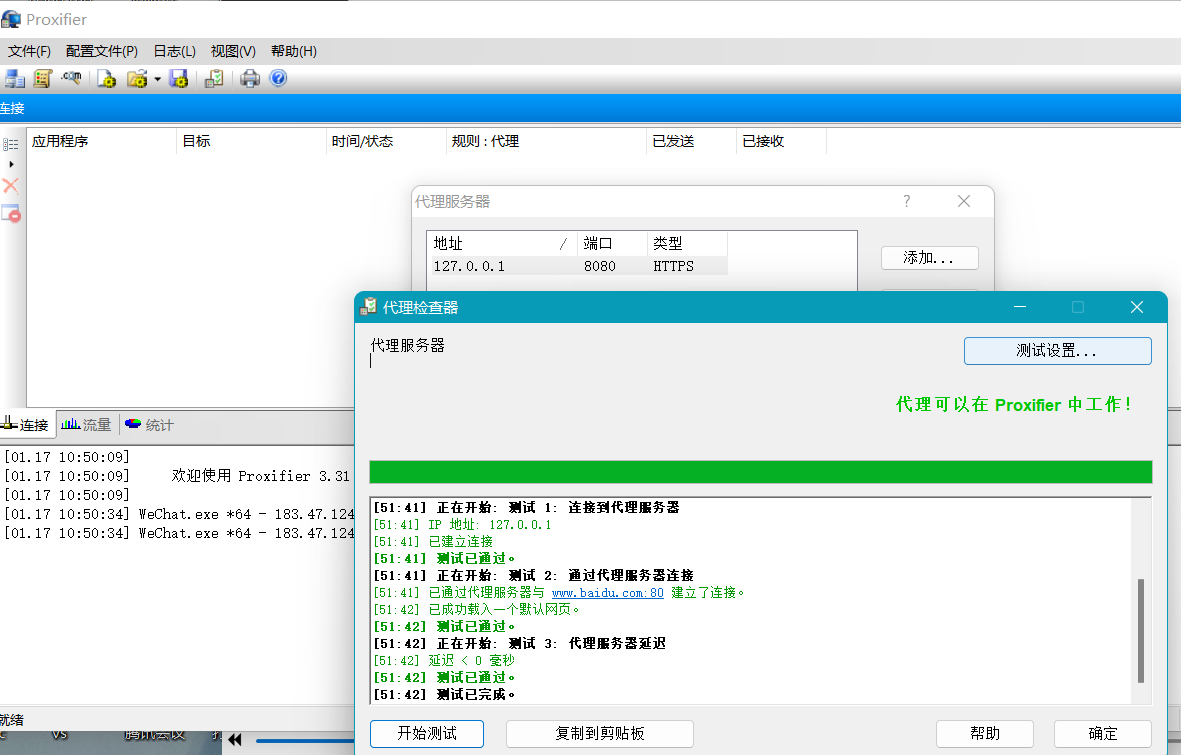Open the 配置文件(P) menu
Screen dimensions: 1181x755
tap(102, 51)
